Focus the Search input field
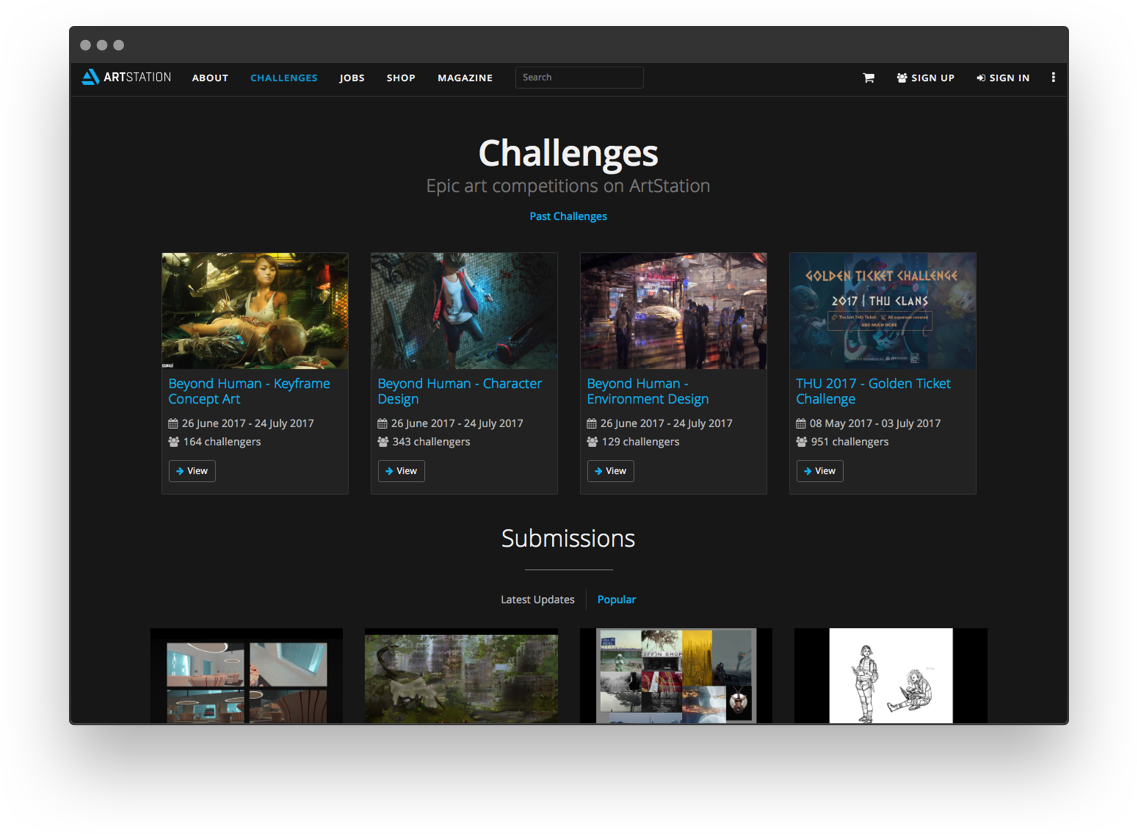The height and width of the screenshot is (834, 1137). (x=579, y=77)
